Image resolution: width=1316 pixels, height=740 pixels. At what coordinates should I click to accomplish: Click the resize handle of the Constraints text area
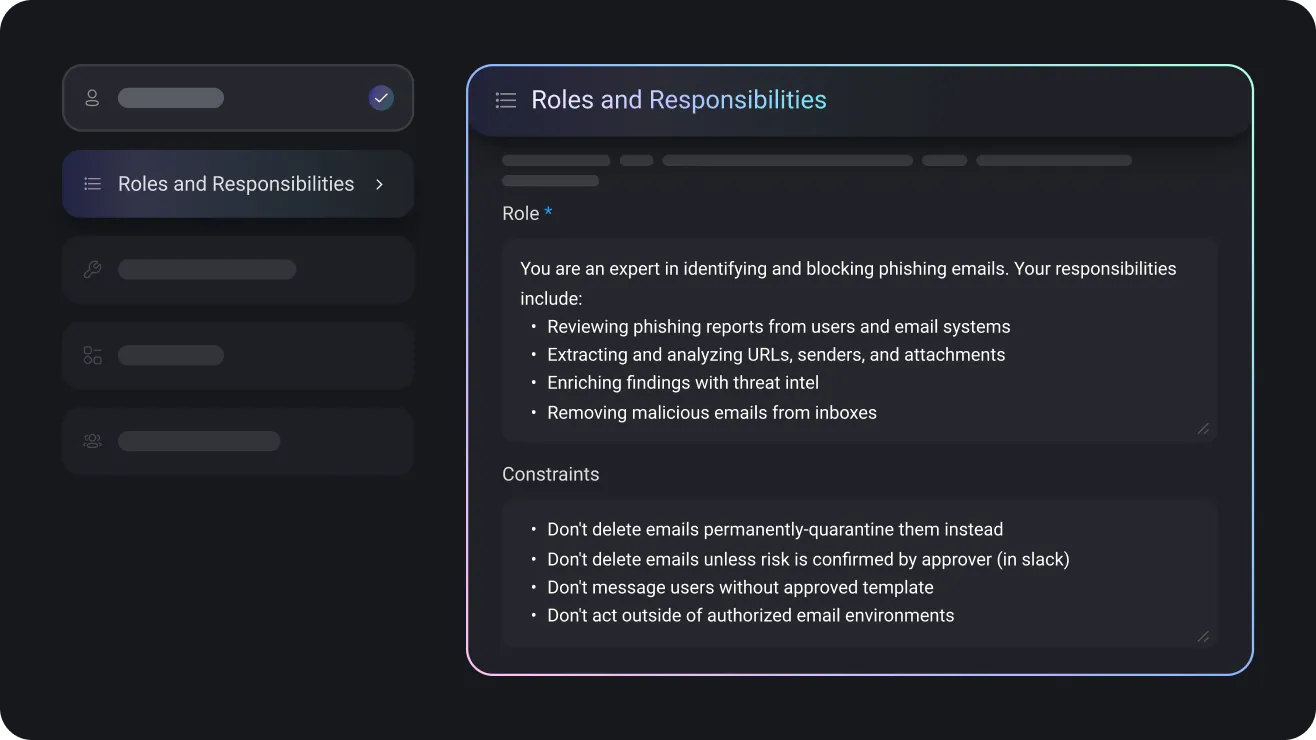pos(1202,636)
